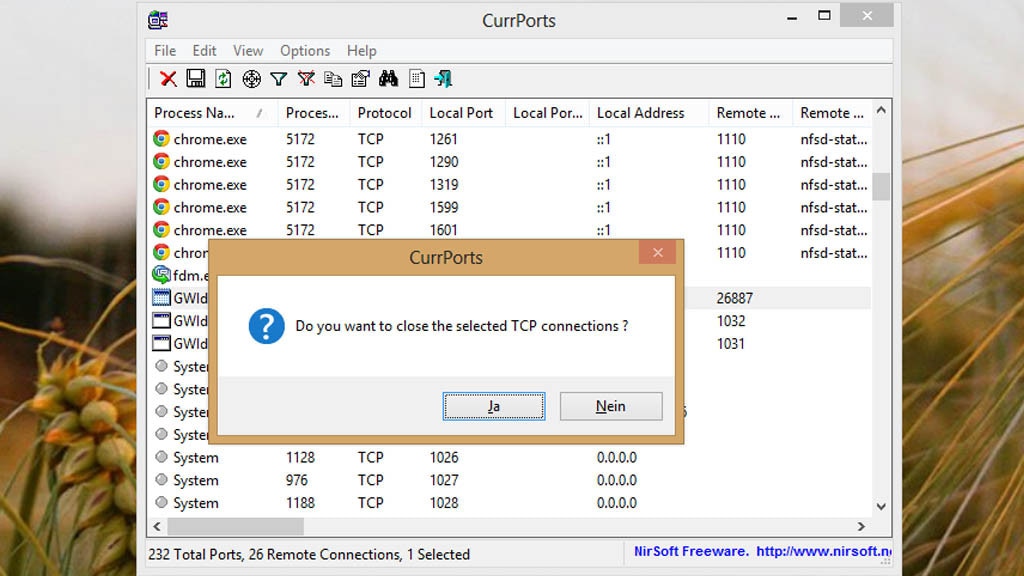Viewport: 1024px width, 576px height.
Task: Click the exit door toolbar icon
Action: click(x=443, y=79)
